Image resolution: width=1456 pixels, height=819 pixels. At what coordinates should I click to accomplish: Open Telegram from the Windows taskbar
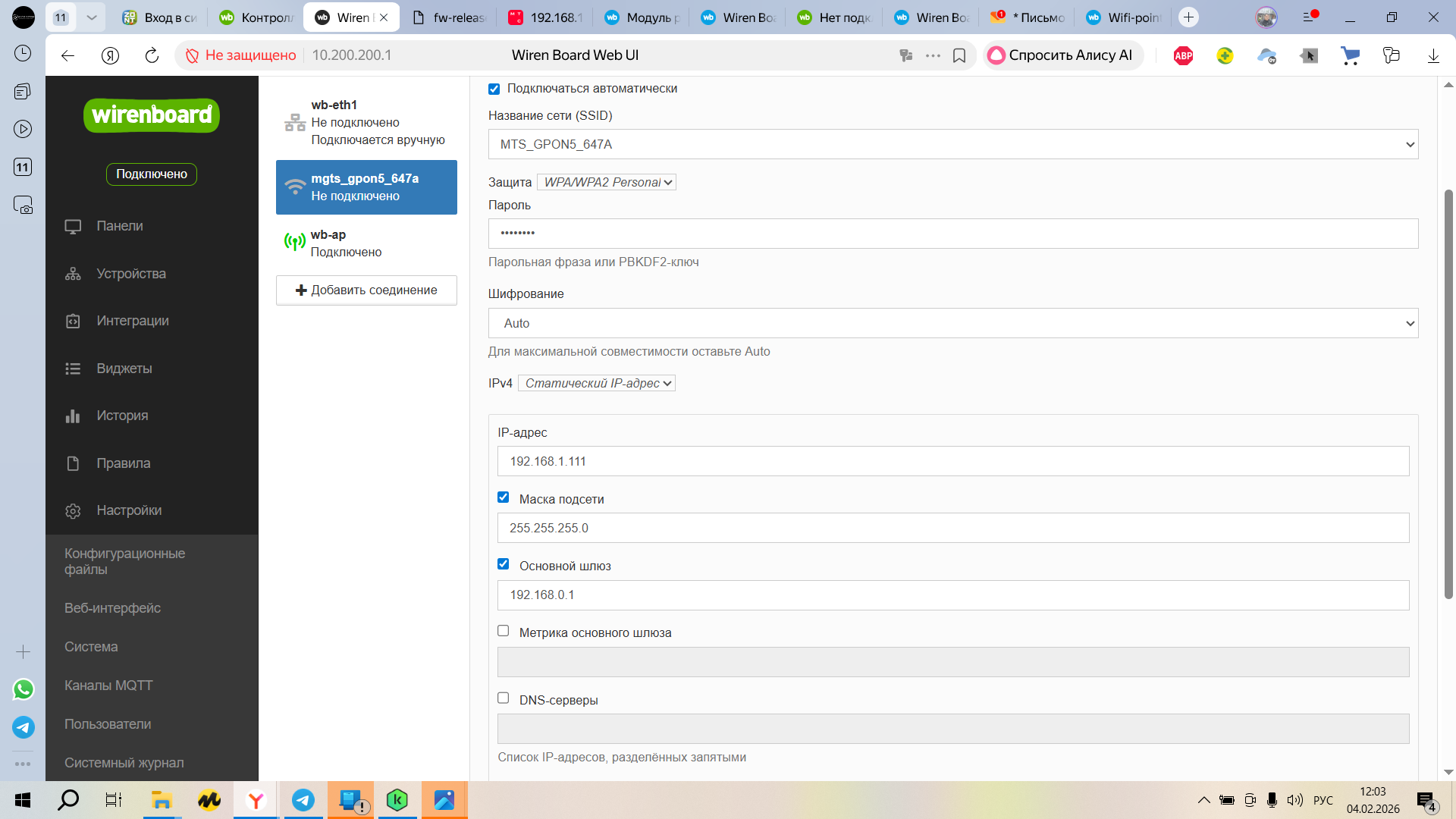coord(303,800)
